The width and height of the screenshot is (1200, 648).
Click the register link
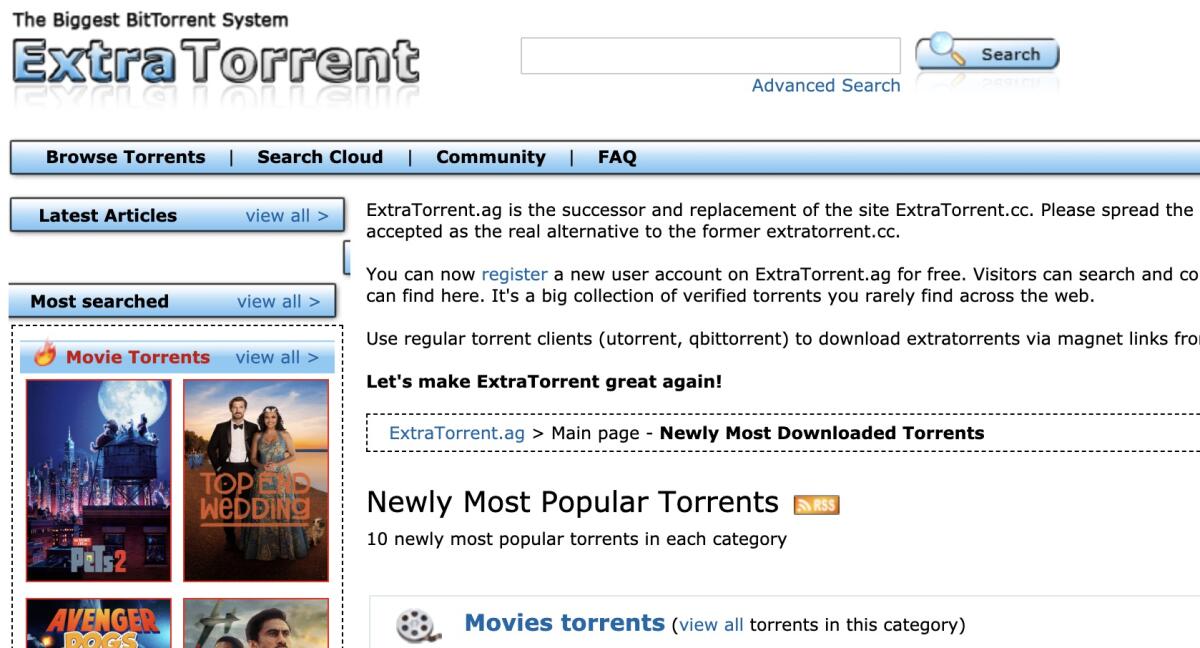click(x=514, y=273)
